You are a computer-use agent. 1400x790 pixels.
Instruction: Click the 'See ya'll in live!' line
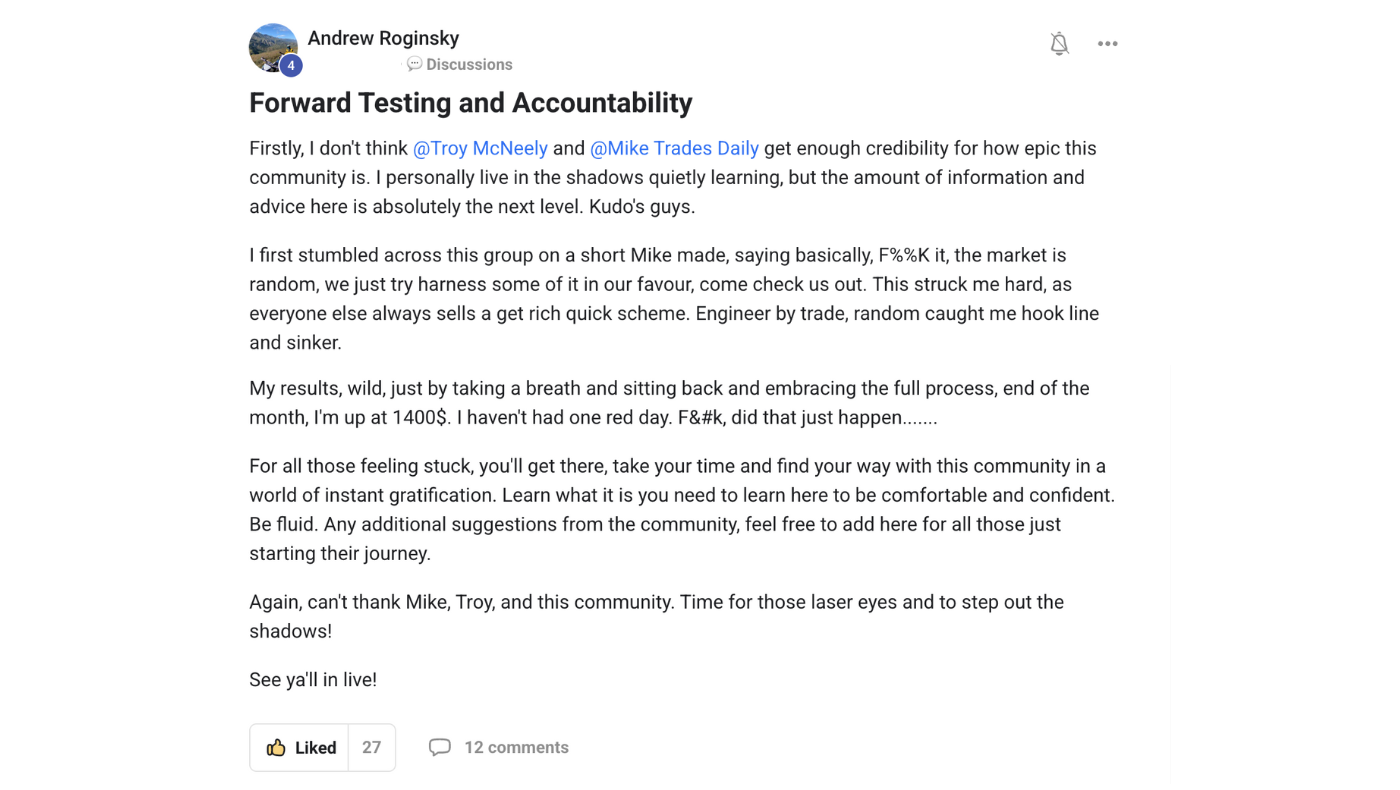pos(313,680)
